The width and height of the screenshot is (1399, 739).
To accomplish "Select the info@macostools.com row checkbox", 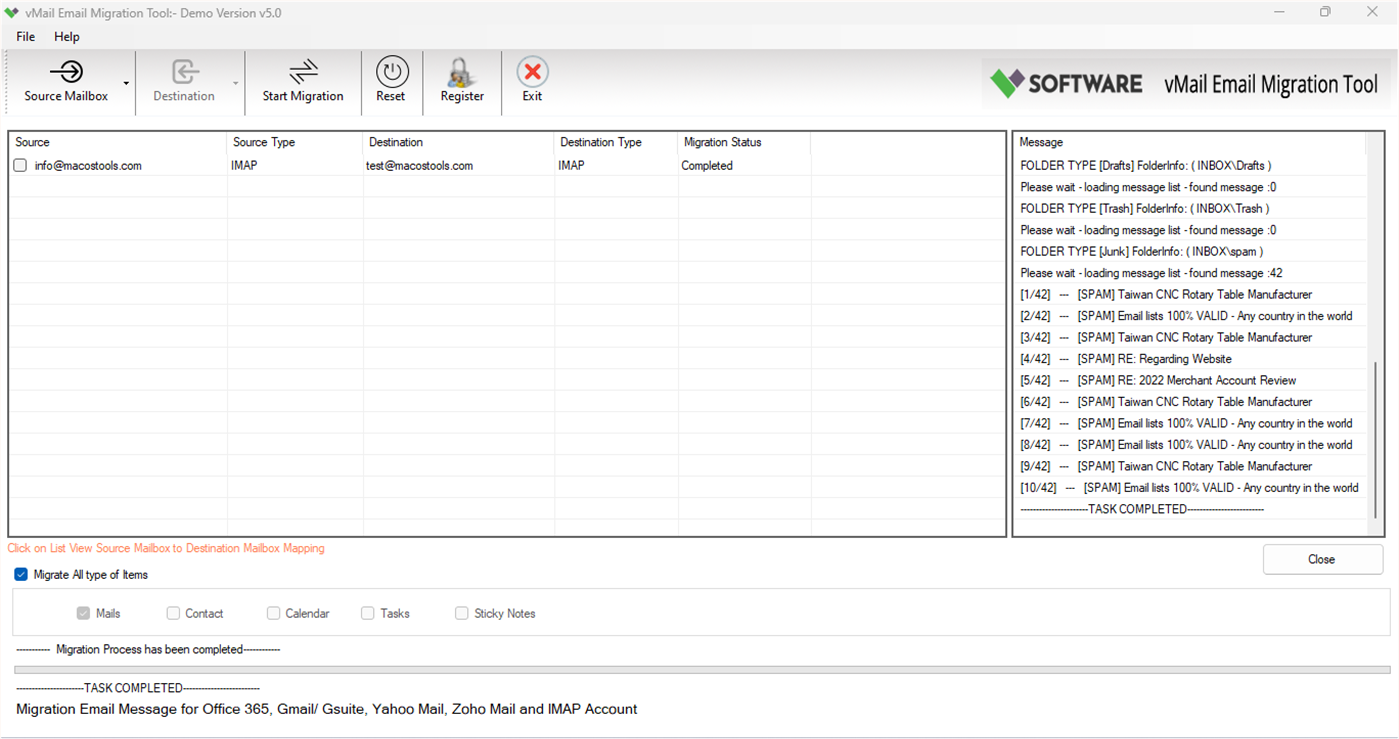I will pyautogui.click(x=19, y=165).
